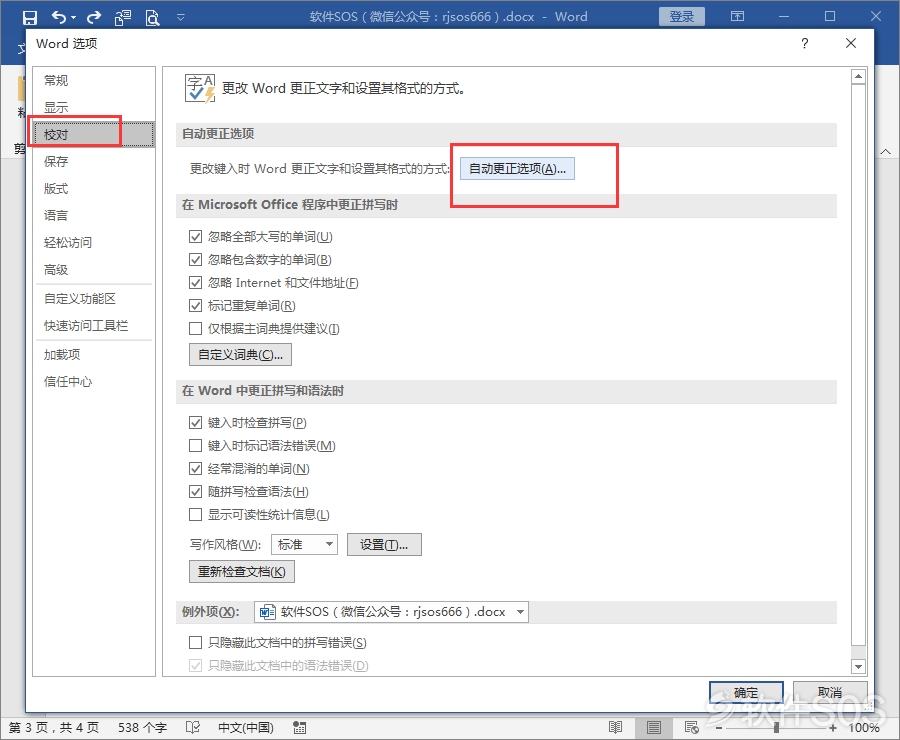Toggle 随拼写检查语法 checkbox
900x740 pixels.
[196, 491]
